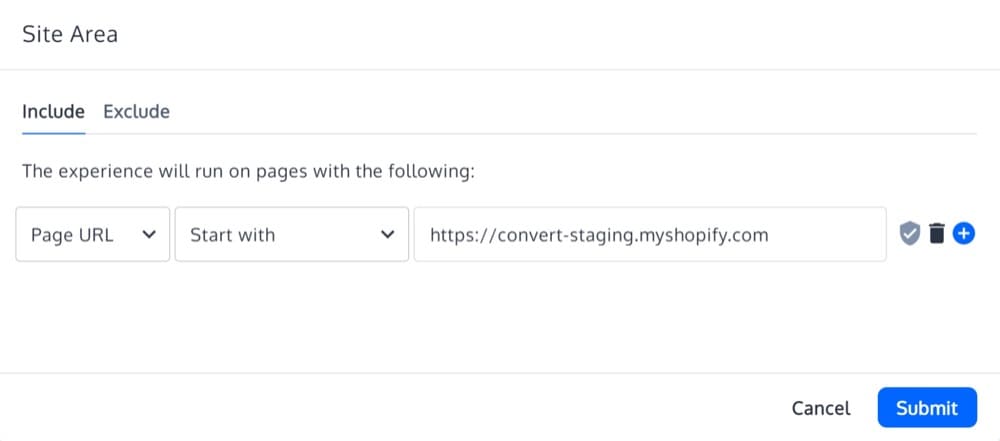Click the shield checkmark validation icon

click(x=909, y=234)
